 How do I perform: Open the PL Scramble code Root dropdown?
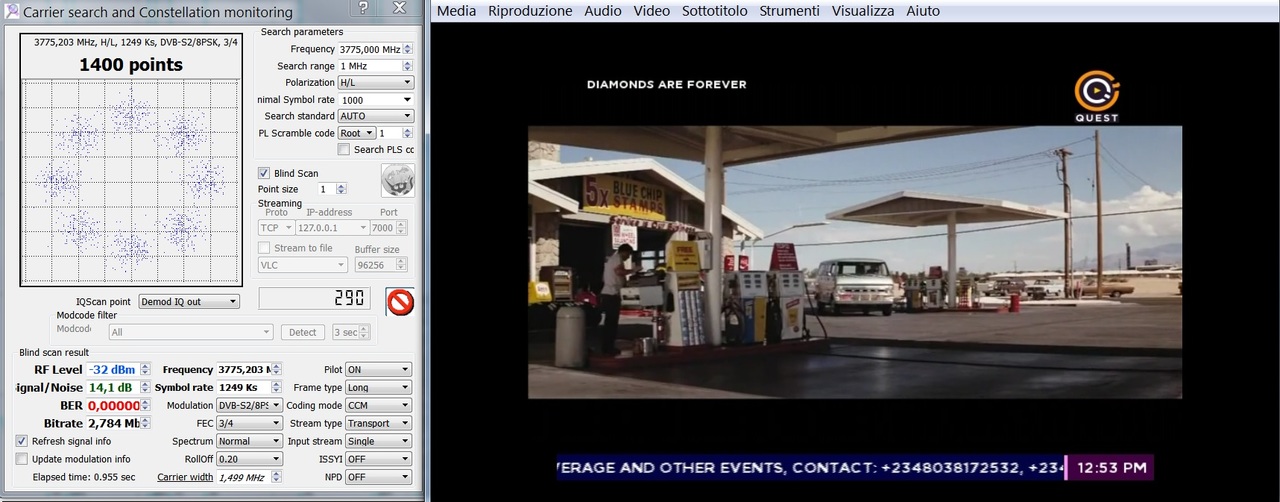356,133
